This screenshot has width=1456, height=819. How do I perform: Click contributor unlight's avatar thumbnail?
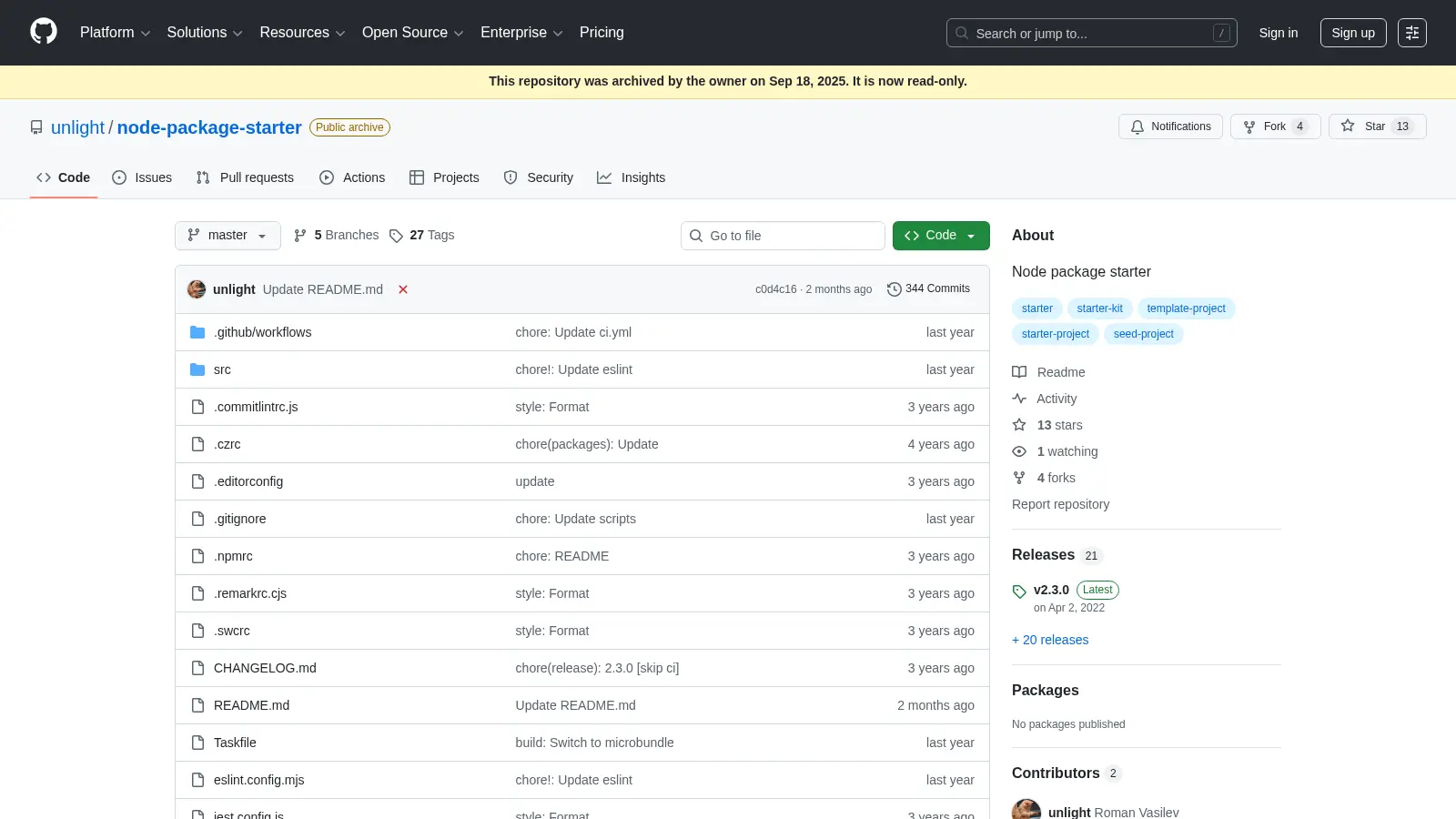1026,811
